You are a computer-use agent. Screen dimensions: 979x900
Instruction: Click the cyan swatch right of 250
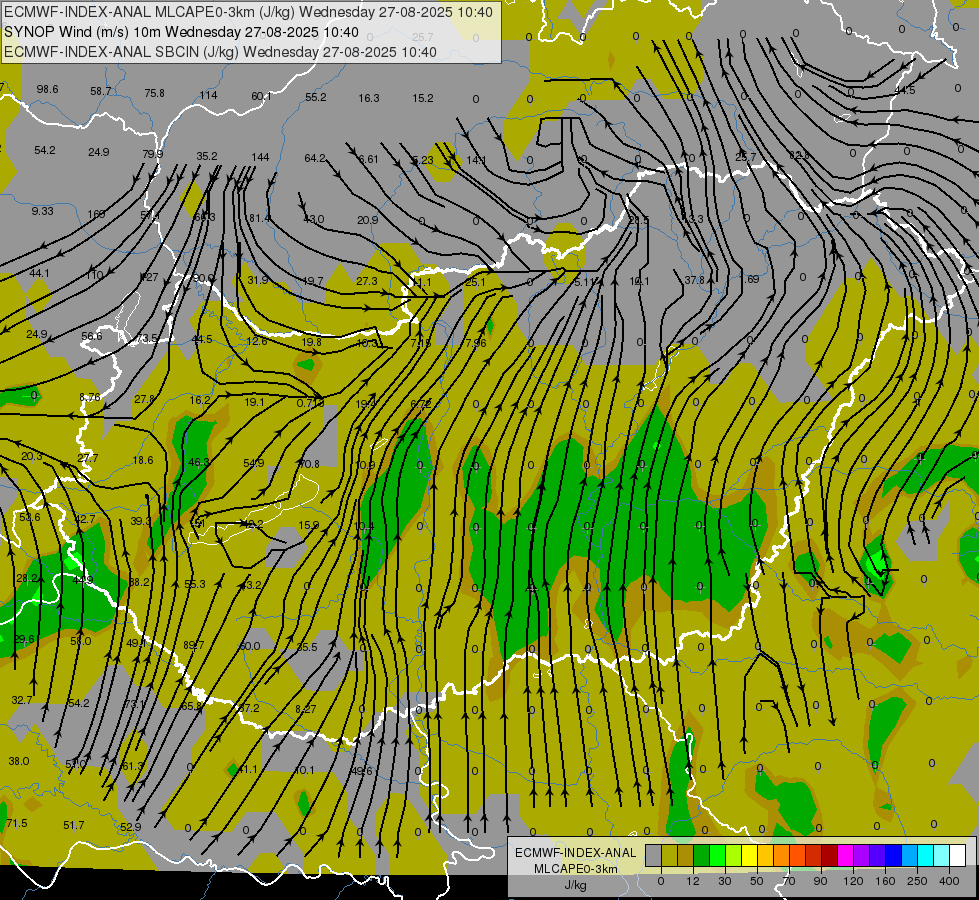(x=925, y=856)
